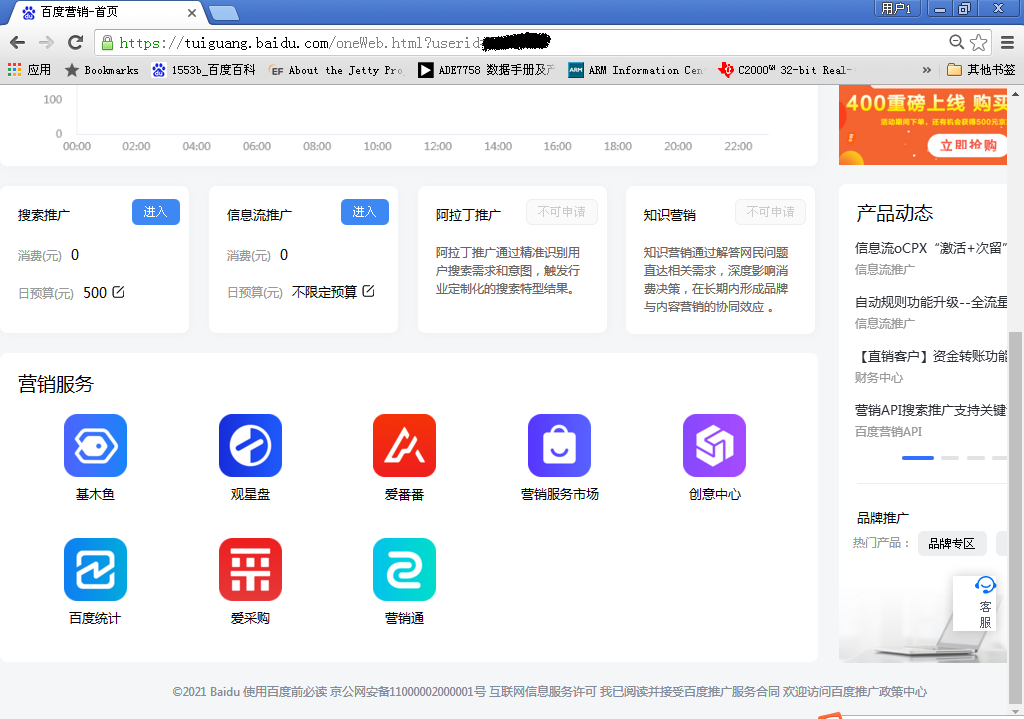View the site security lock info
This screenshot has width=1024, height=719.
[x=107, y=43]
